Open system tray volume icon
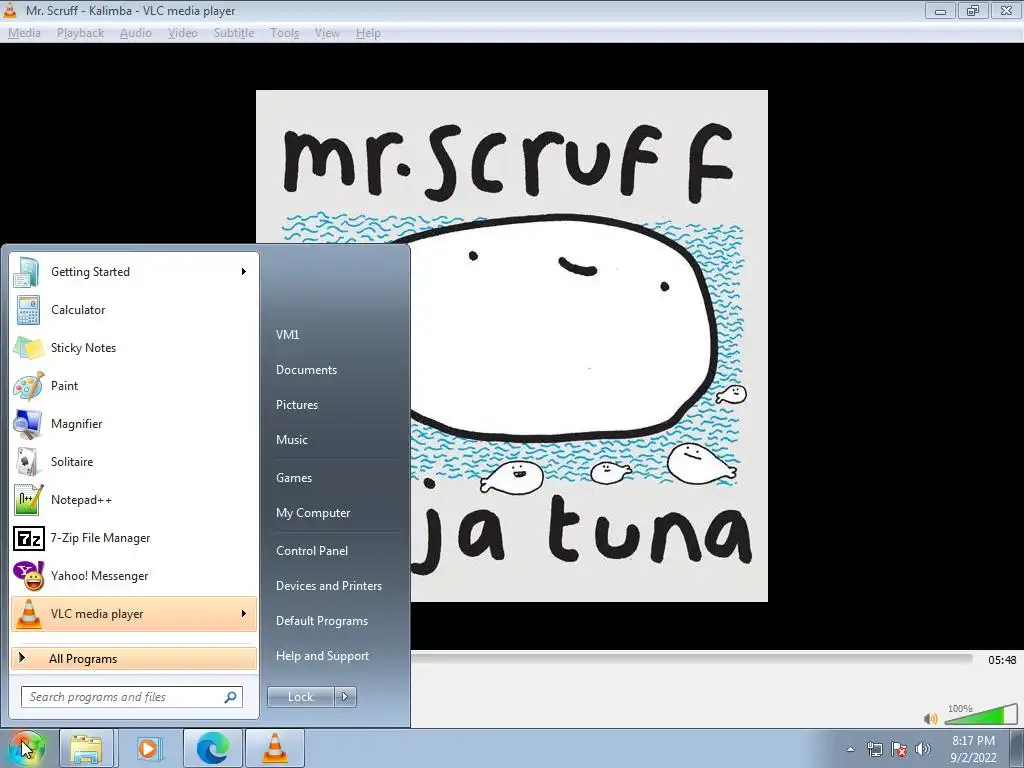 (923, 749)
